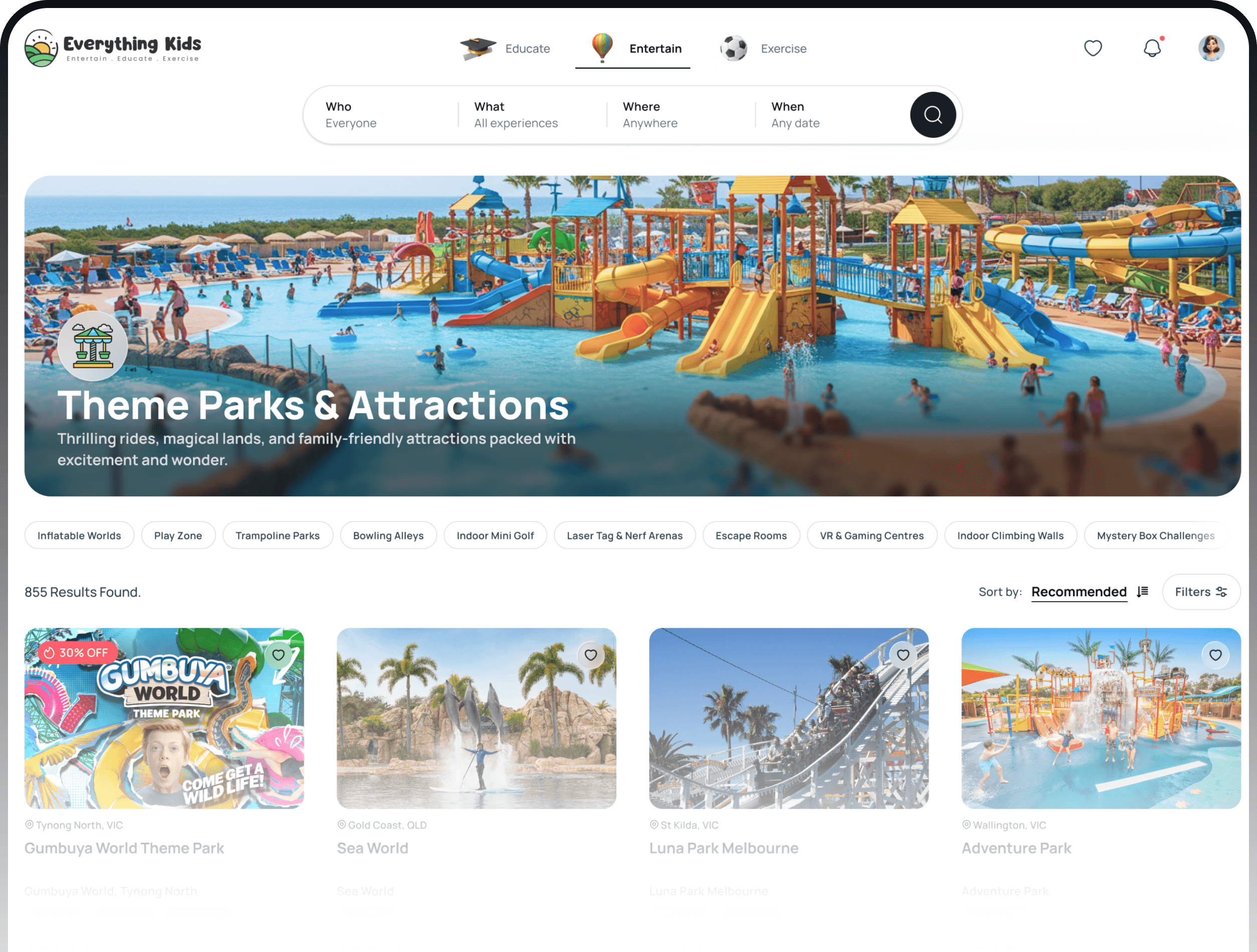Select the Trampoline Parks category chip

tap(277, 536)
